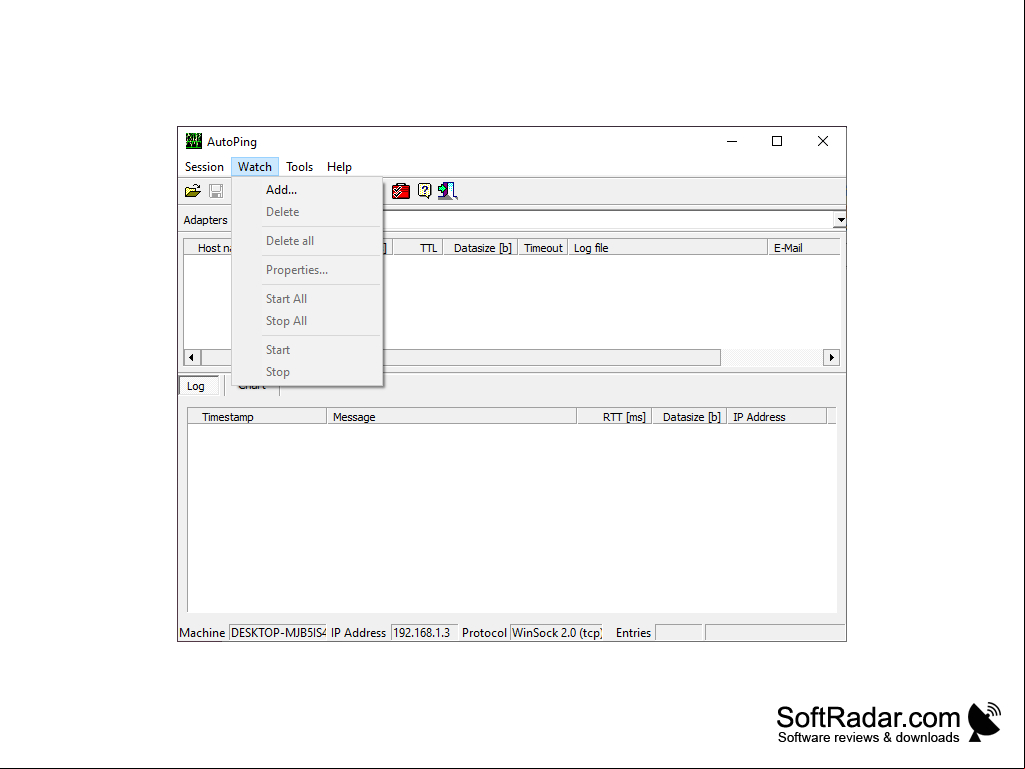Click the Log file column header
1025x769 pixels.
(667, 248)
